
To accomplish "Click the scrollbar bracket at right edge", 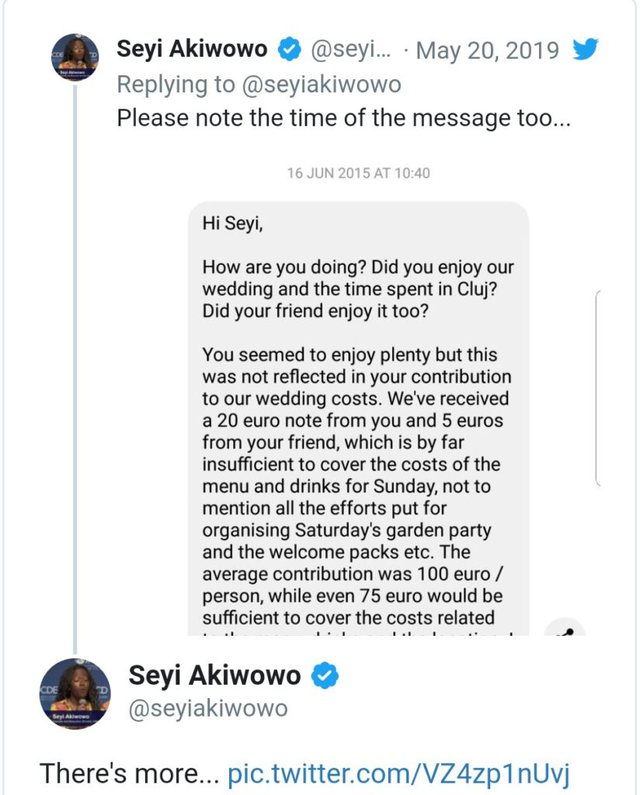I will pyautogui.click(x=597, y=388).
